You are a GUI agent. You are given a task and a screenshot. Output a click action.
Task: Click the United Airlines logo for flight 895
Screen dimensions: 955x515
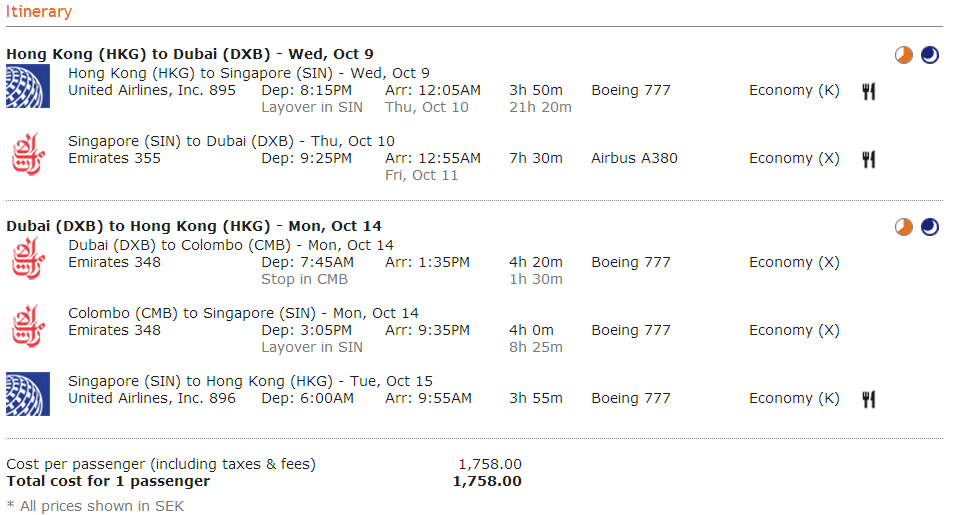pyautogui.click(x=27, y=87)
